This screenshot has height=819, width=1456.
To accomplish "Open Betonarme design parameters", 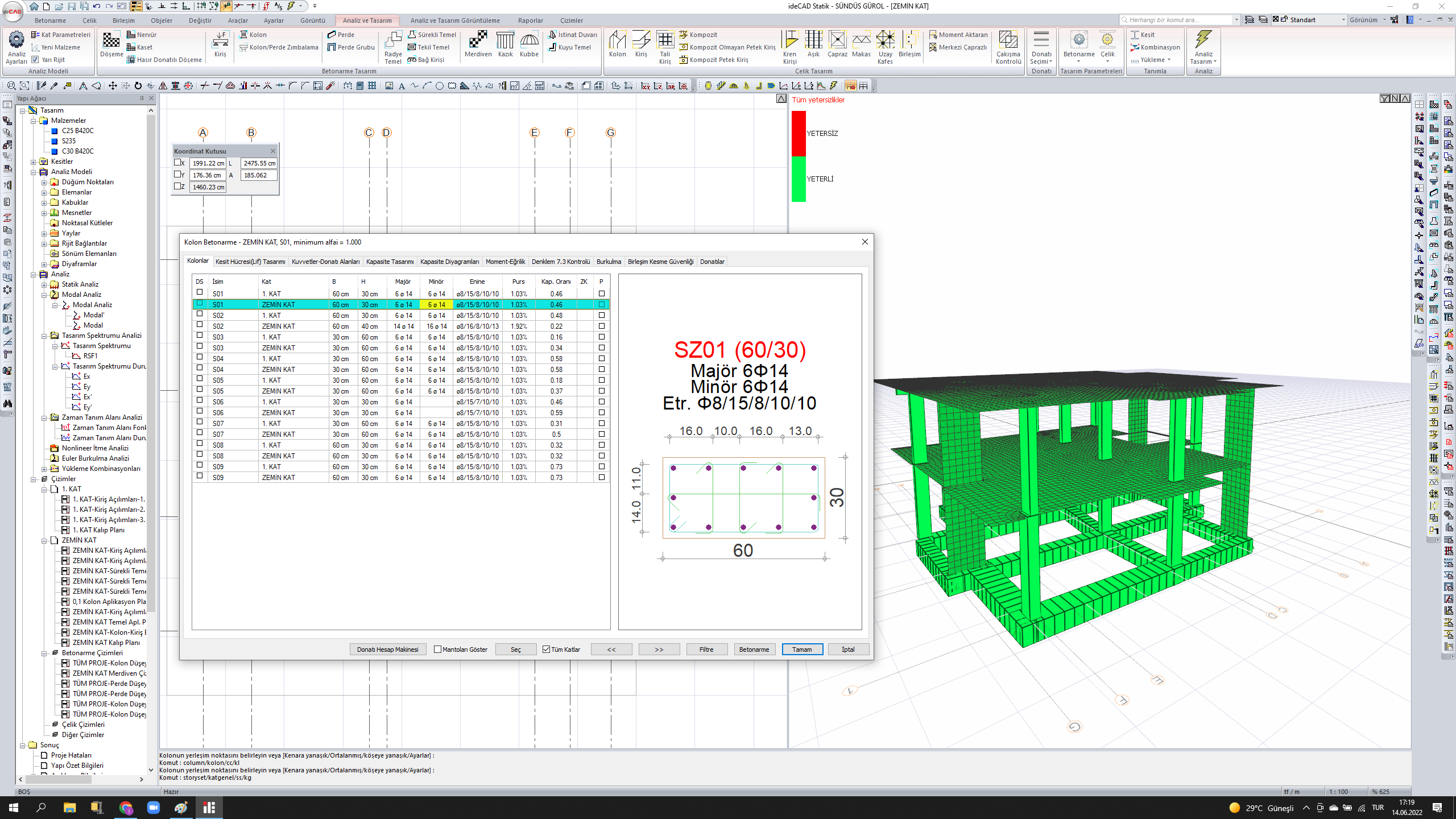I will pyautogui.click(x=1079, y=47).
